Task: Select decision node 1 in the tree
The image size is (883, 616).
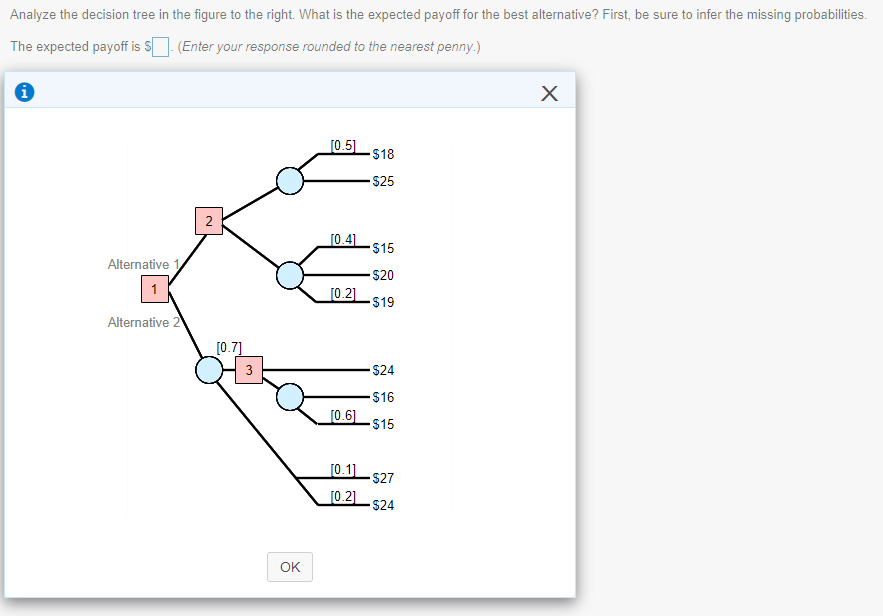Action: 154,289
